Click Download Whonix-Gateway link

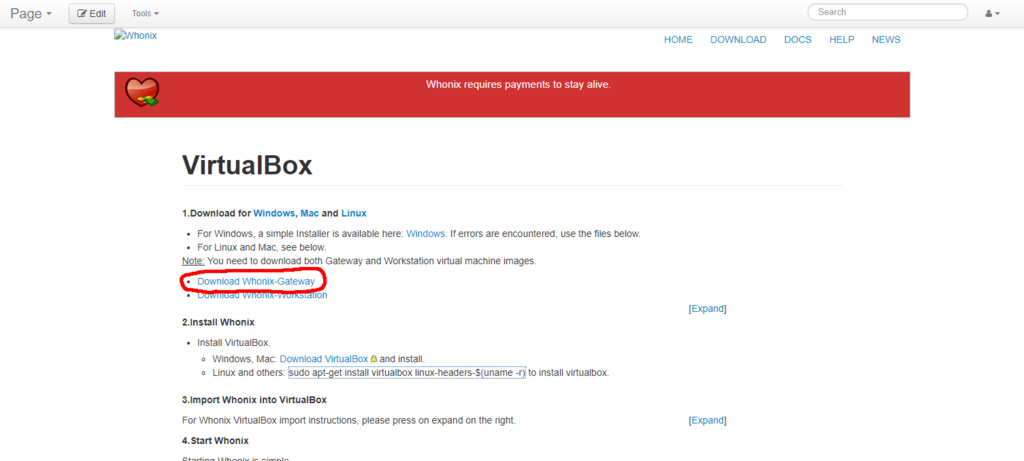256,281
